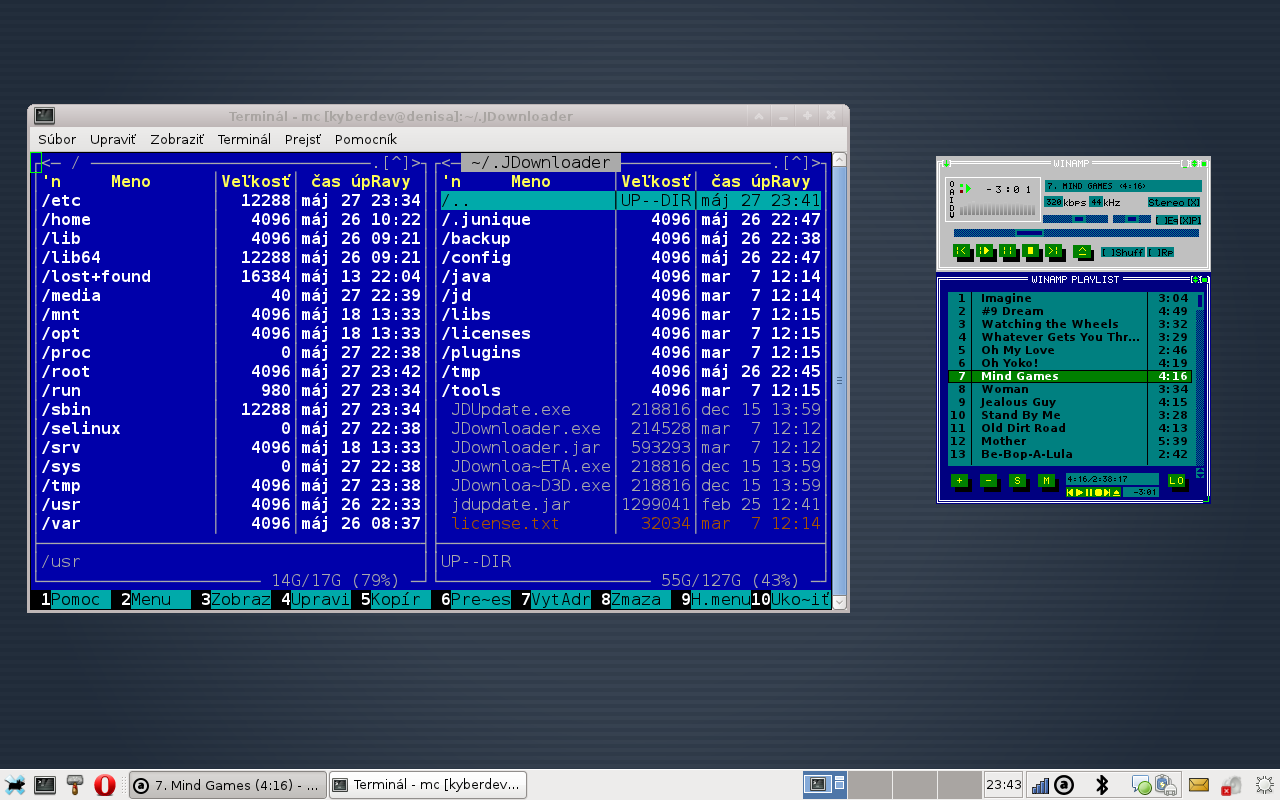Open the Upraviť menu
Viewport: 1280px width, 800px height.
coord(112,139)
